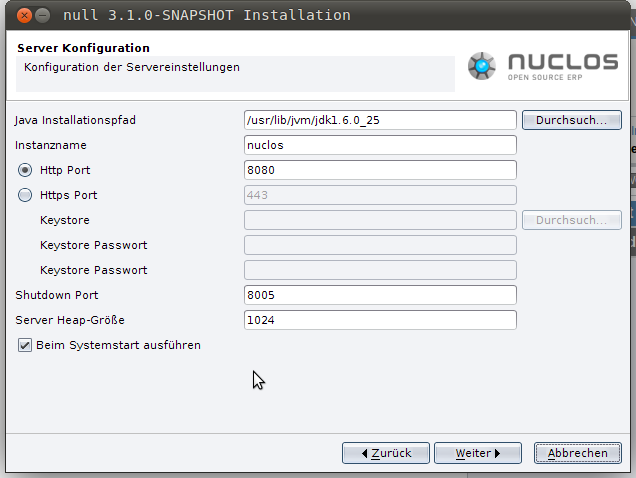This screenshot has height=478, width=636.
Task: Click the Http Port value field
Action: (x=380, y=170)
